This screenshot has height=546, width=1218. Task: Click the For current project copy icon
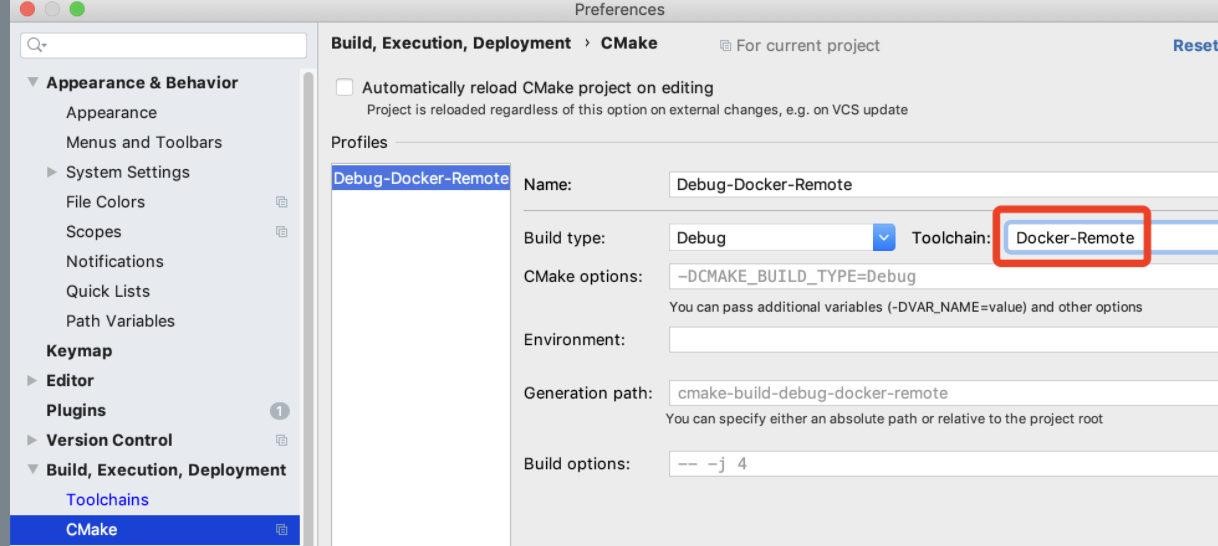725,46
